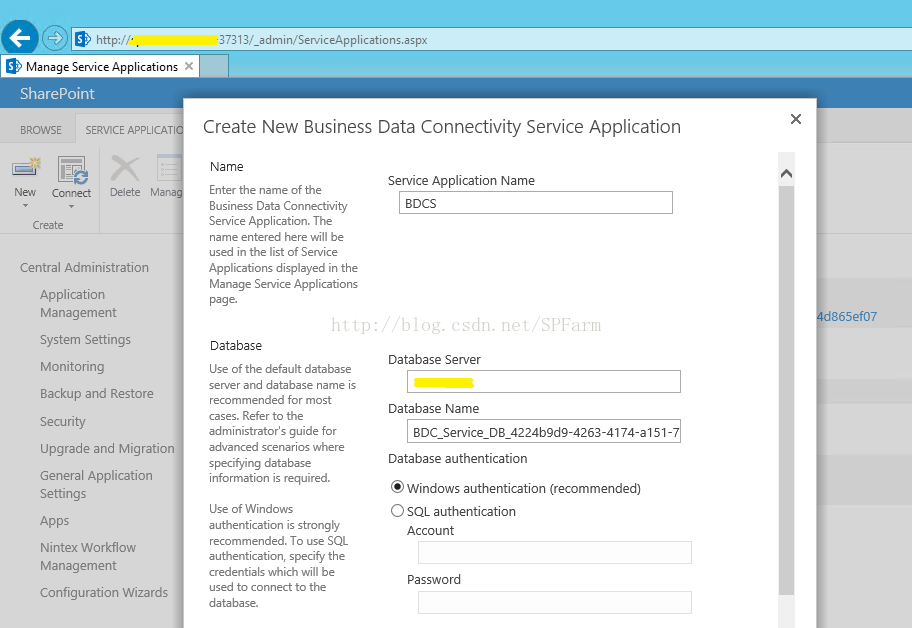Viewport: 912px width, 628px height.
Task: Click the "Create" ribbon group label
Action: point(48,225)
